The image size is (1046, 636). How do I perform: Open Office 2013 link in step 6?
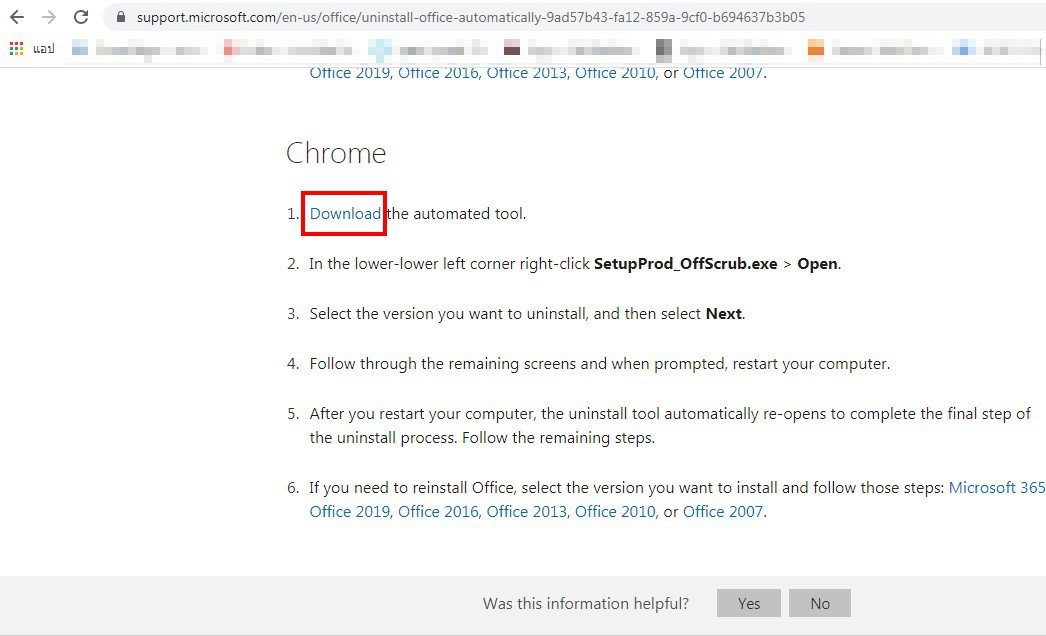[527, 511]
